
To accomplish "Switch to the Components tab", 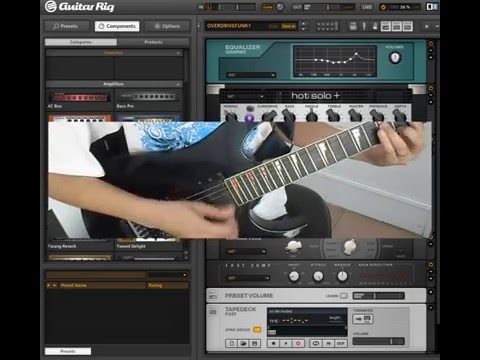I will coord(117,26).
